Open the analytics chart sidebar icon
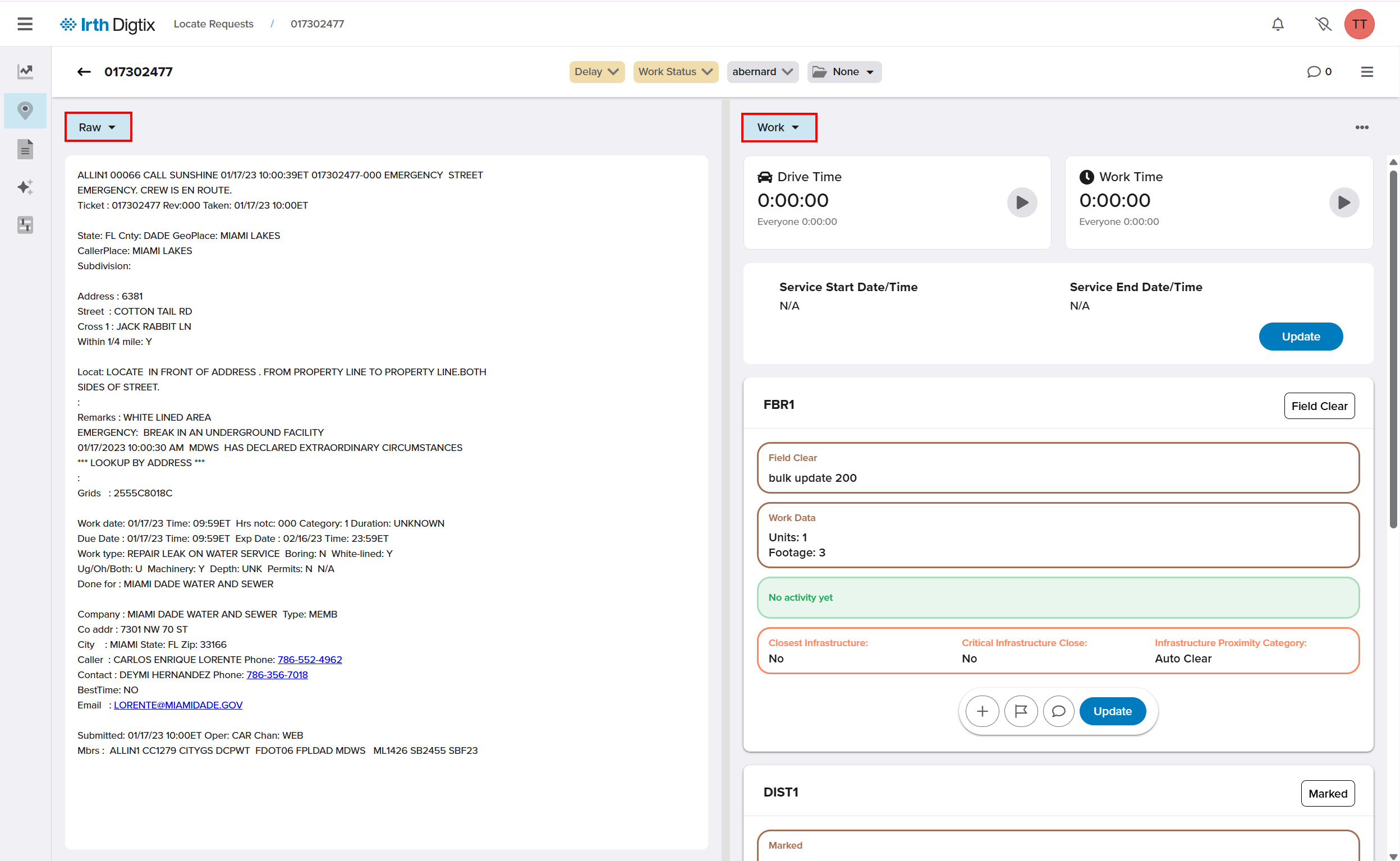Viewport: 1400px width, 861px height. coord(25,71)
